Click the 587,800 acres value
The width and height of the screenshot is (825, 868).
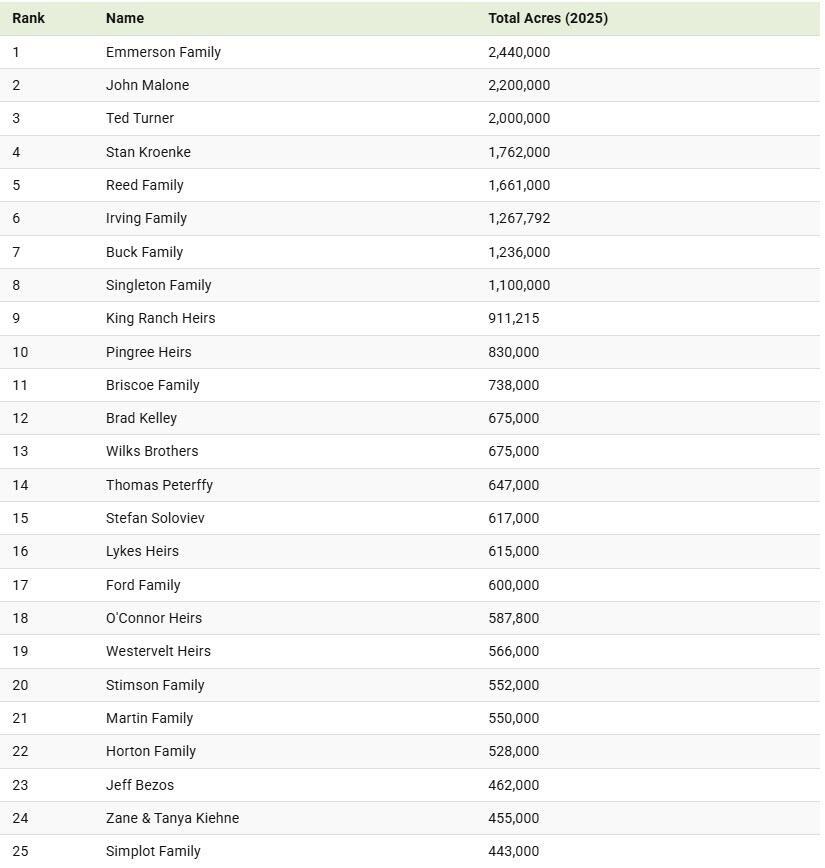pos(513,618)
